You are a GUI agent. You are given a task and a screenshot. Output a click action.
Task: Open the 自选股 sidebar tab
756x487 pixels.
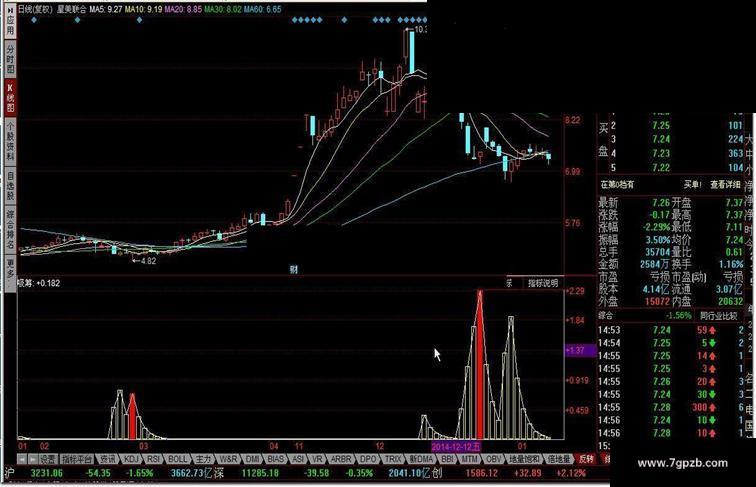[10, 186]
